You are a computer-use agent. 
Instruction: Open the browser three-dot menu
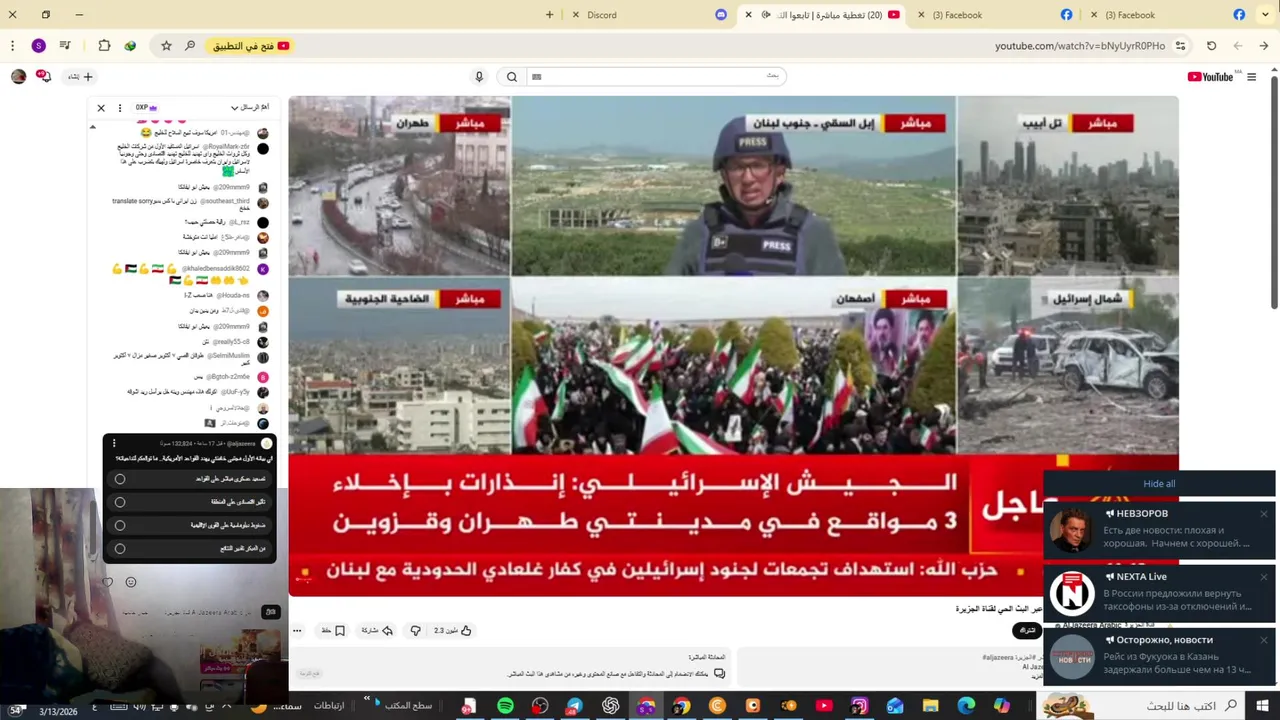(13, 46)
